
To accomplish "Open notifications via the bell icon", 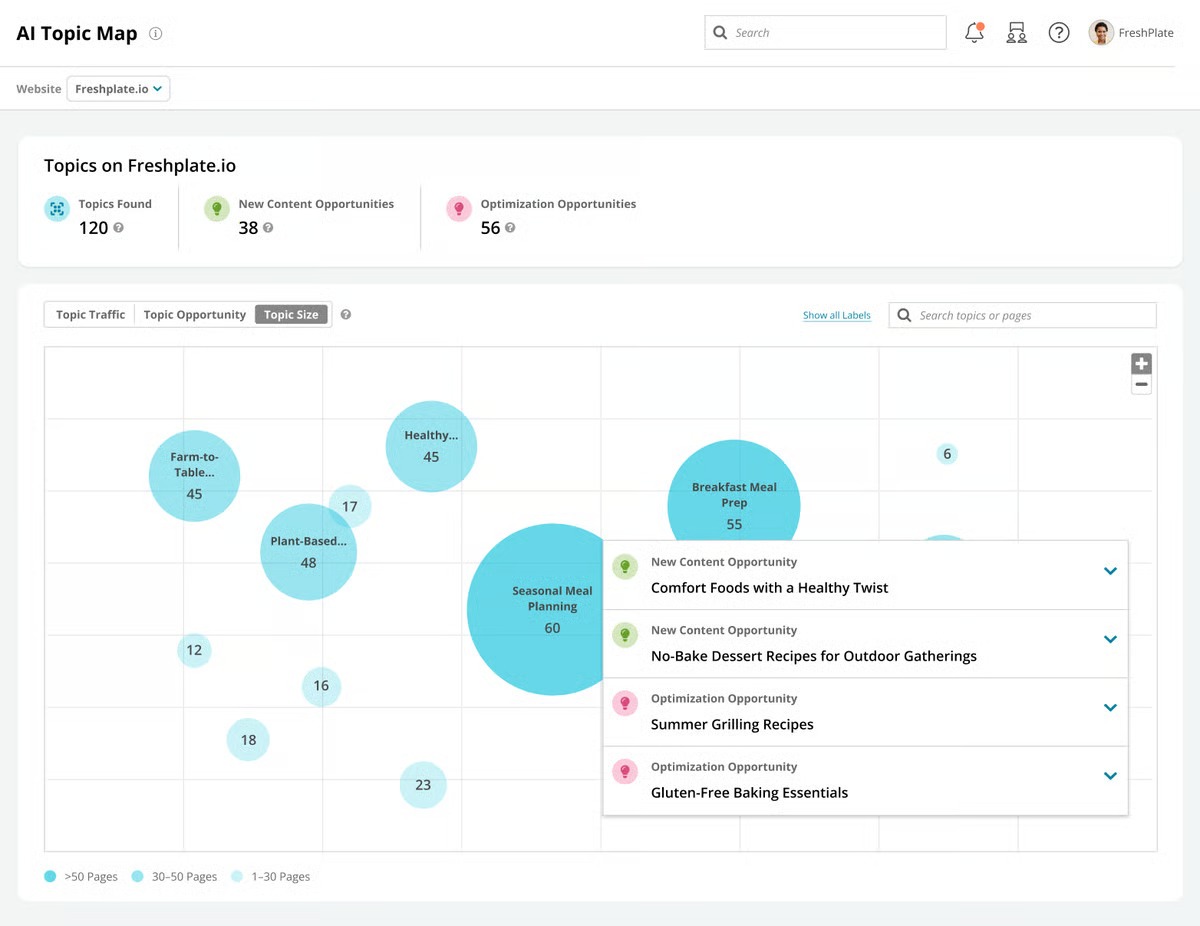I will [973, 32].
